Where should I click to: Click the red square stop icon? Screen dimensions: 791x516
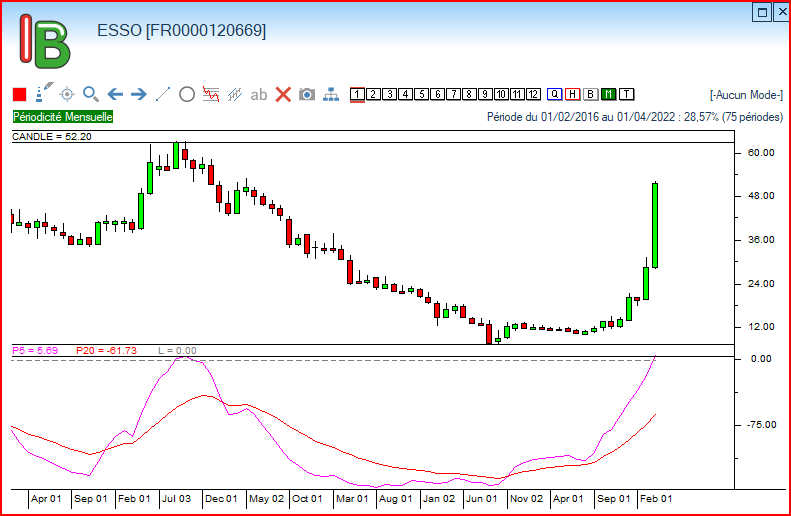click(x=19, y=94)
